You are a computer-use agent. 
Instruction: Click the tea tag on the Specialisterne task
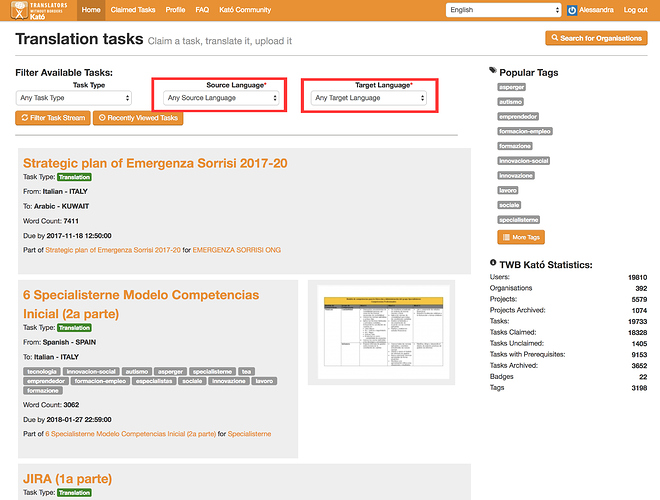(x=247, y=372)
